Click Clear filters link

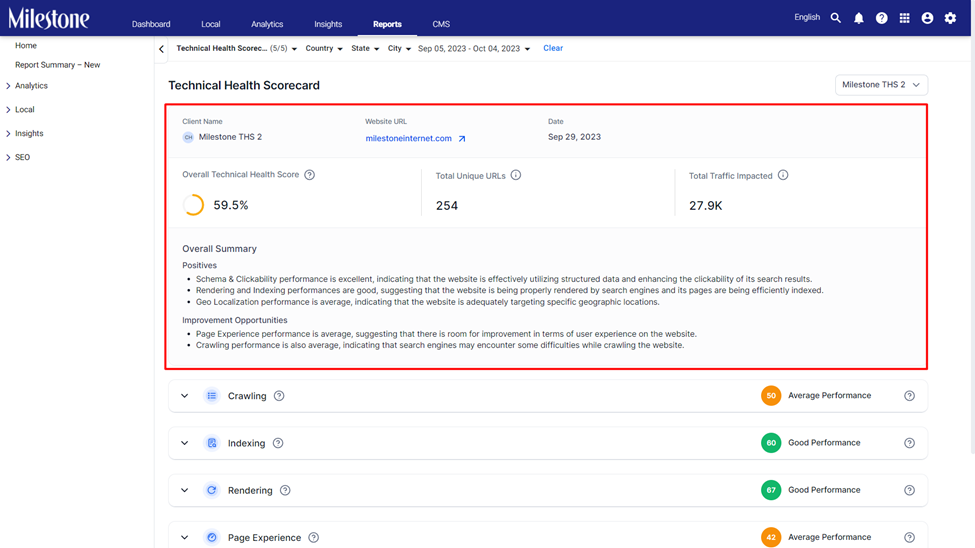553,48
